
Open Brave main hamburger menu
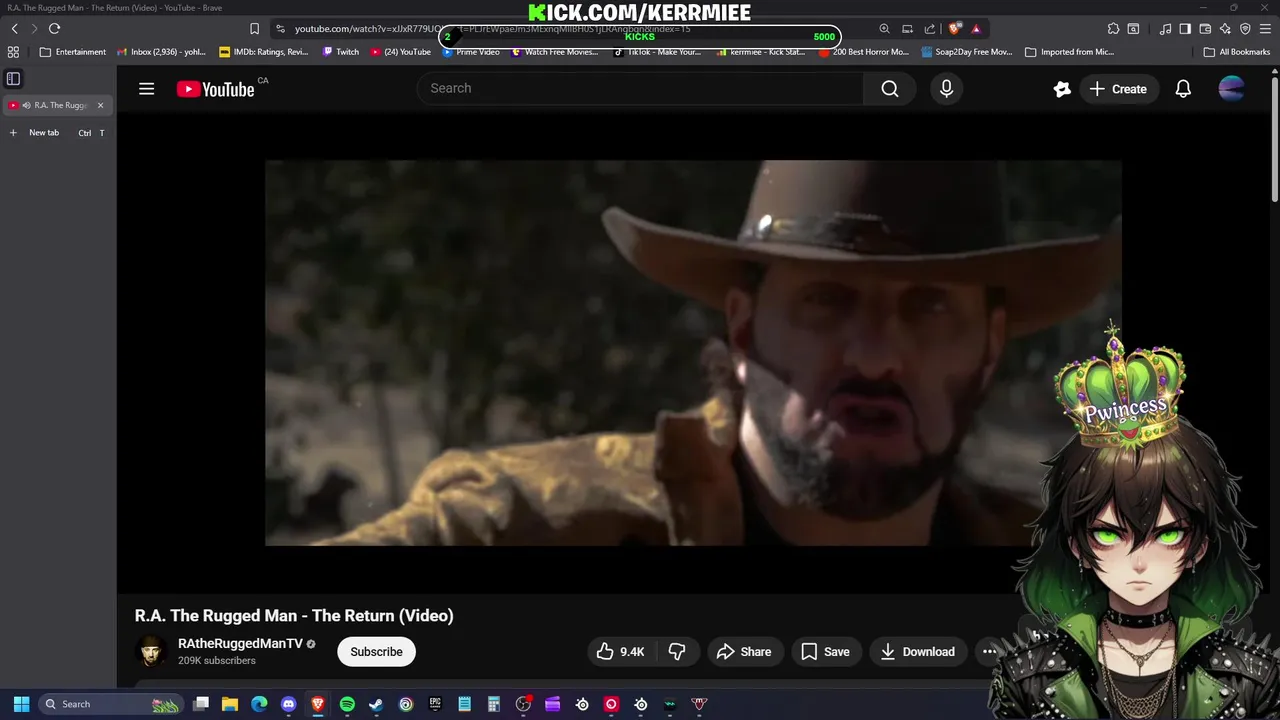click(1265, 29)
